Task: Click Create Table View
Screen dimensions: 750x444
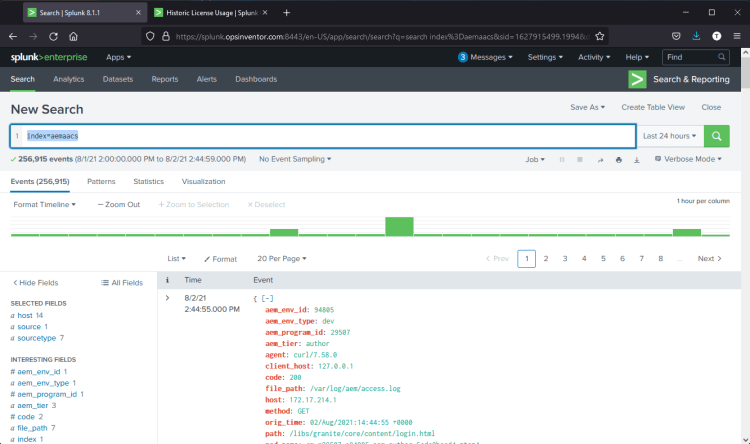Action: tap(653, 107)
